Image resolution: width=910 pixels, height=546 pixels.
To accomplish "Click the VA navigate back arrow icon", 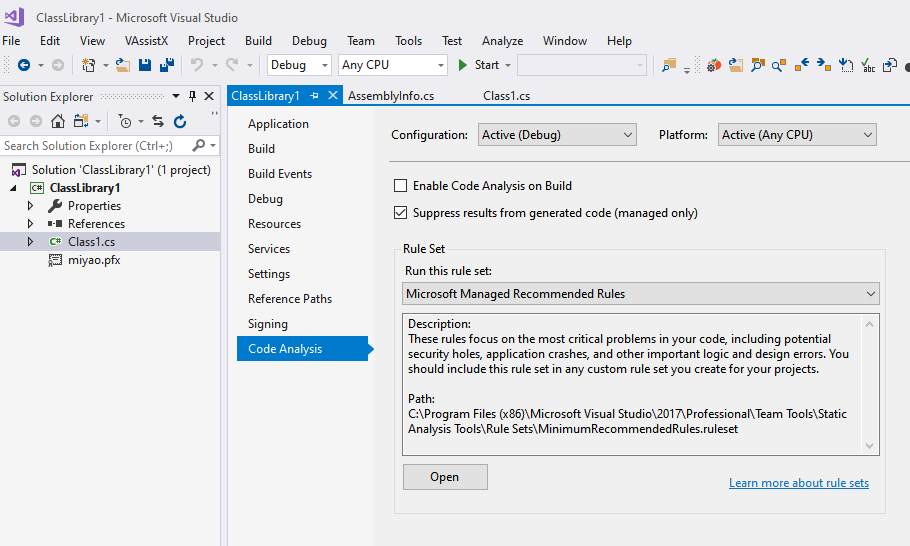I will pyautogui.click(x=801, y=65).
